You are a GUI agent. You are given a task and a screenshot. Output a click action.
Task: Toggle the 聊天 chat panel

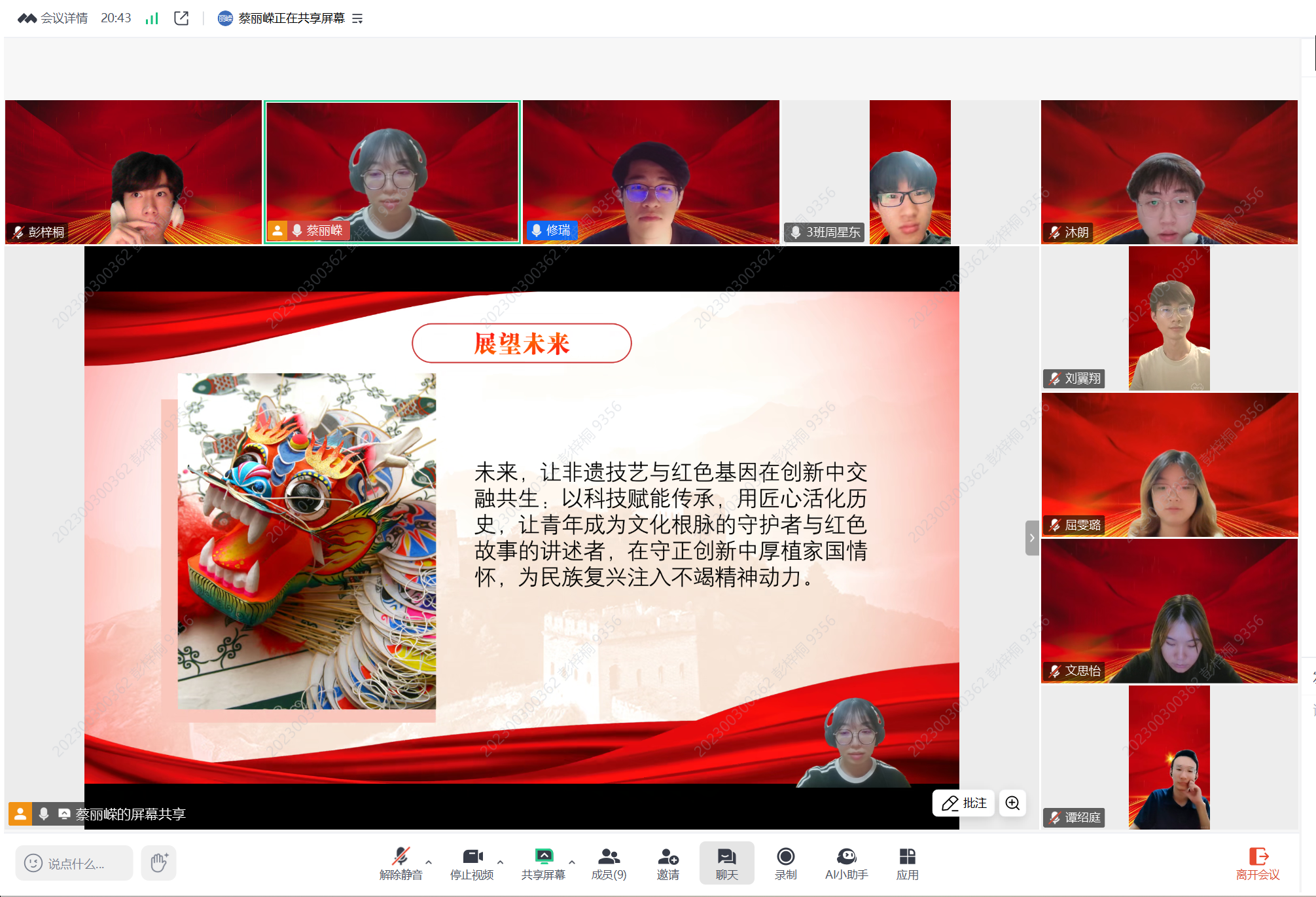click(x=726, y=863)
